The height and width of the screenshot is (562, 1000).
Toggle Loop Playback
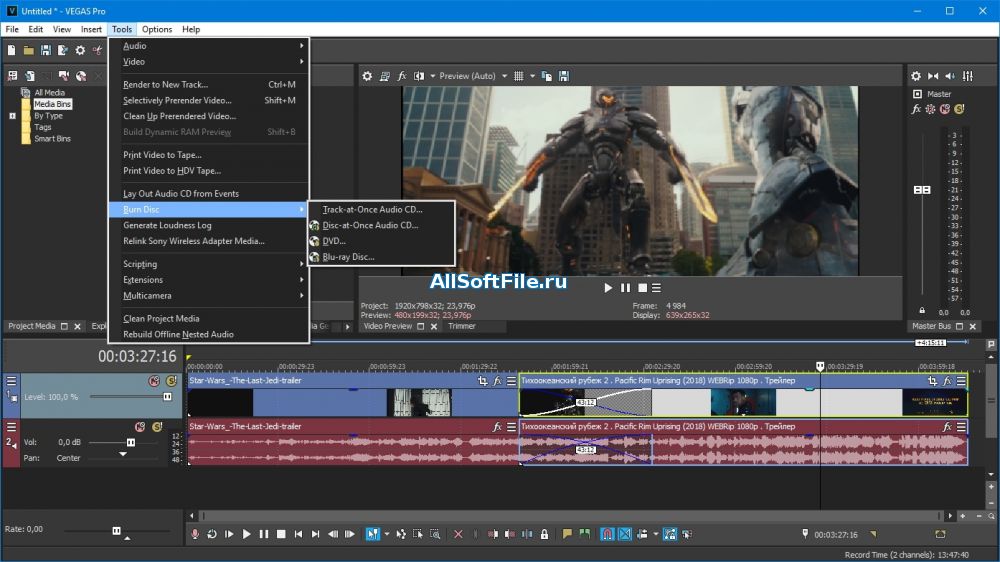(212, 534)
